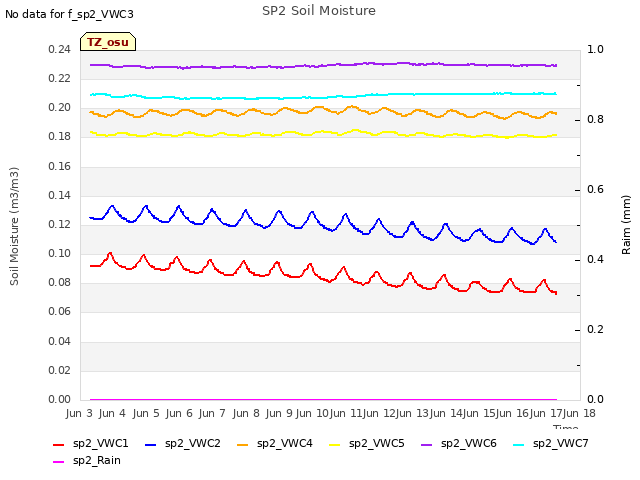Screen dimensions: 640x480
Task: Click the Jun 8 date tick label
Action: point(246,413)
